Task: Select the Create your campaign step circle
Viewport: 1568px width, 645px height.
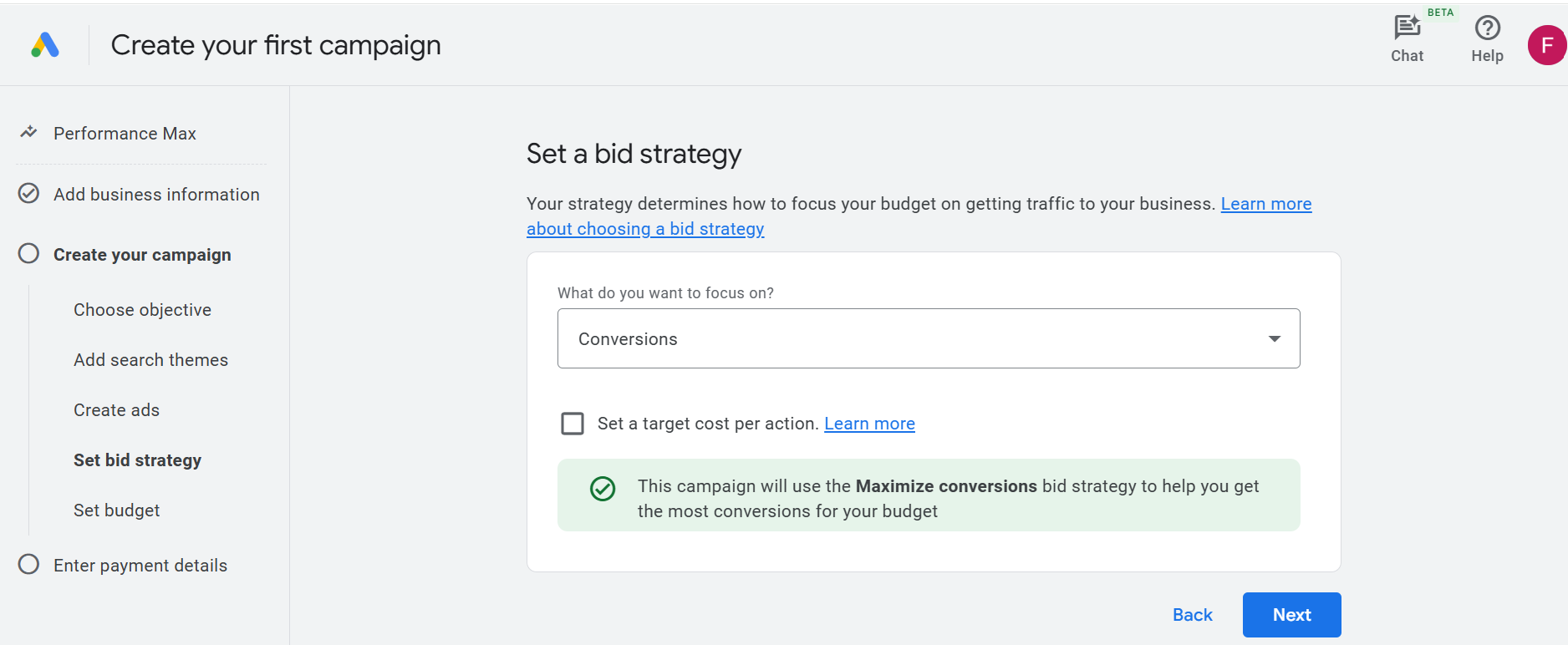Action: pos(28,253)
